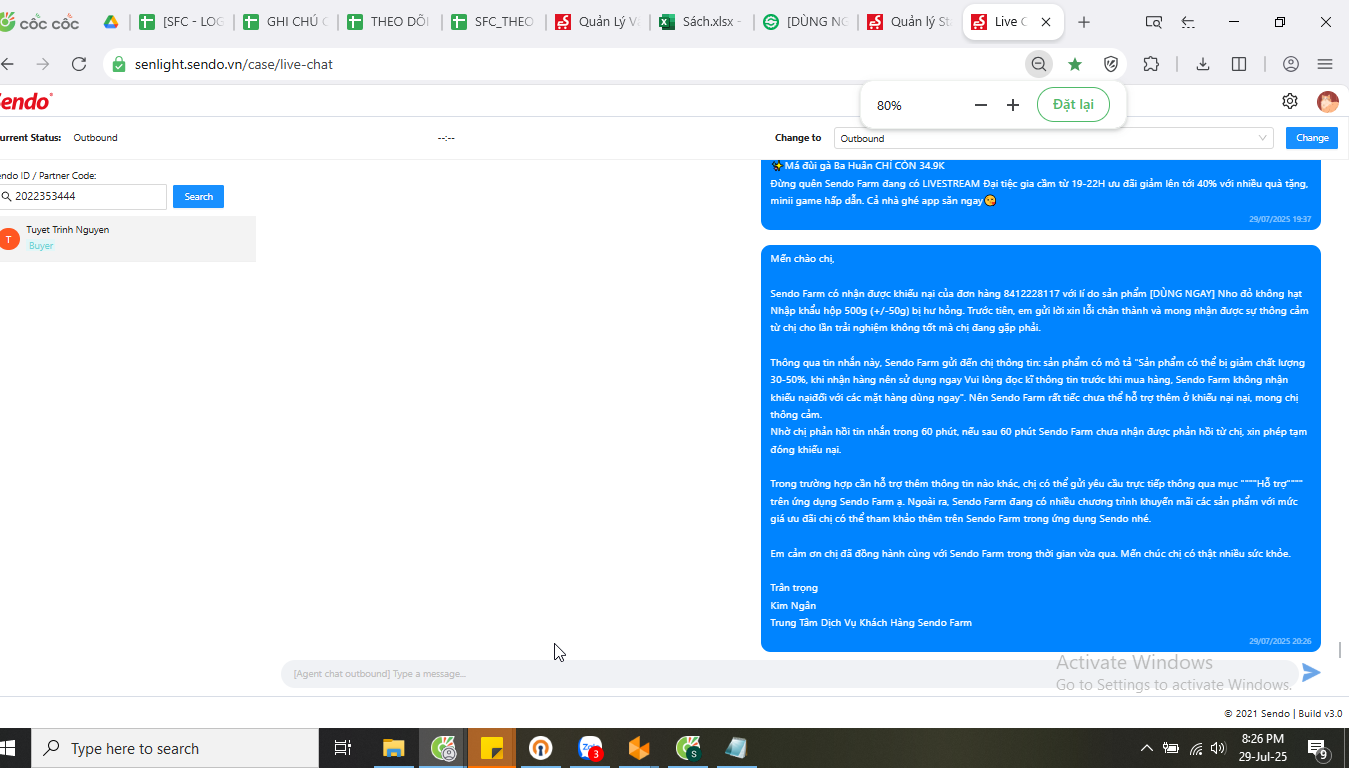Switch to the SFC - LOG tab
The height and width of the screenshot is (768, 1349).
click(181, 22)
